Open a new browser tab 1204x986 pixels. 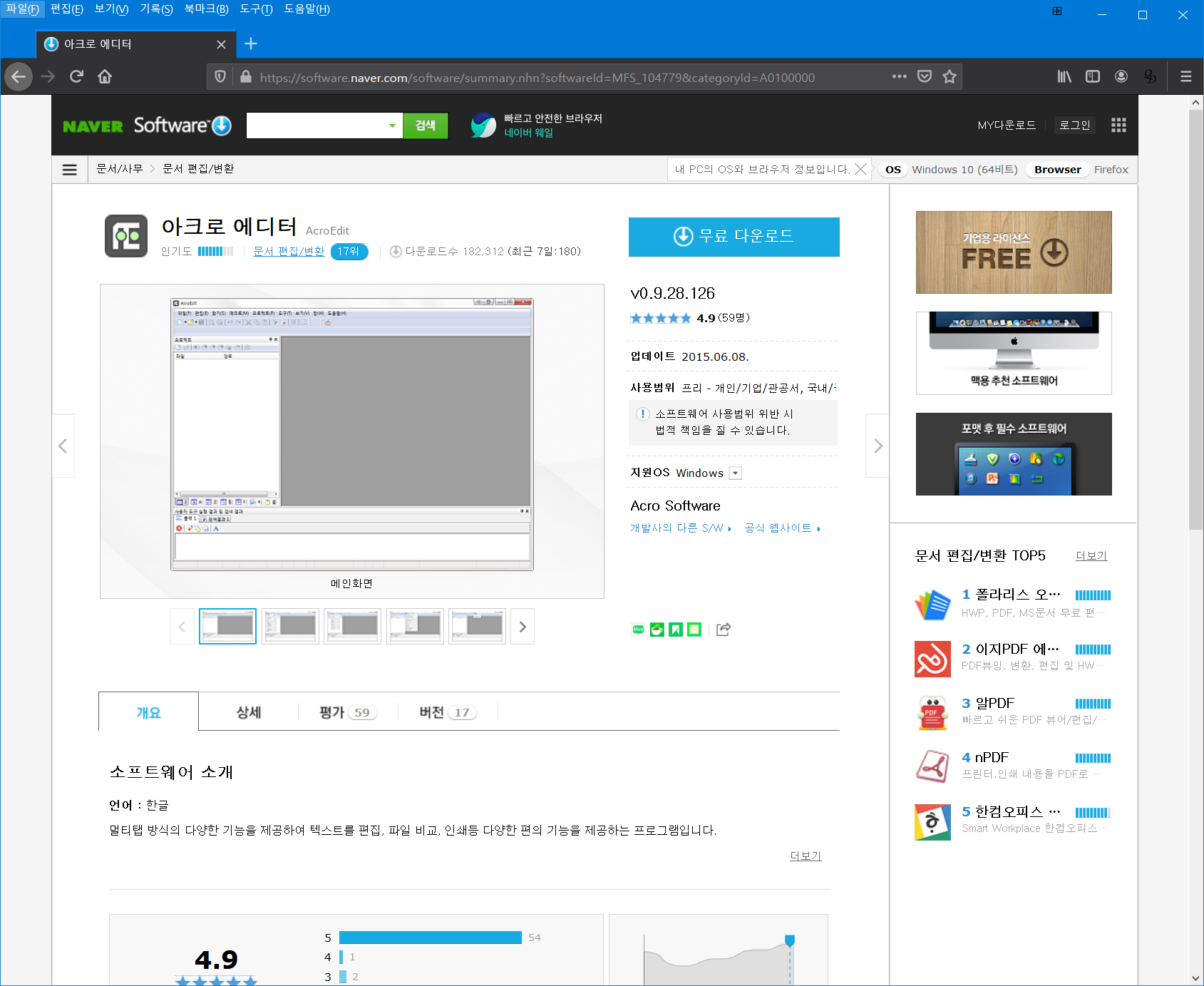251,43
